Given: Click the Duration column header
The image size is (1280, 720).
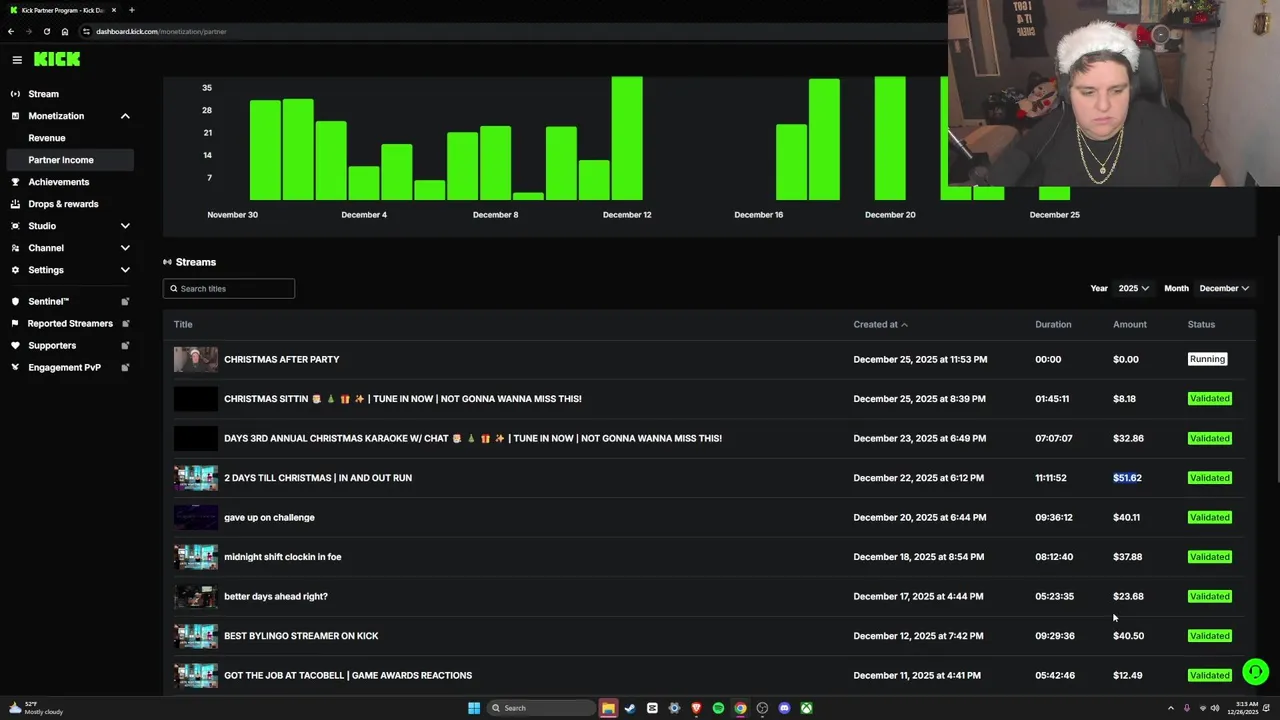Looking at the screenshot, I should (1053, 324).
